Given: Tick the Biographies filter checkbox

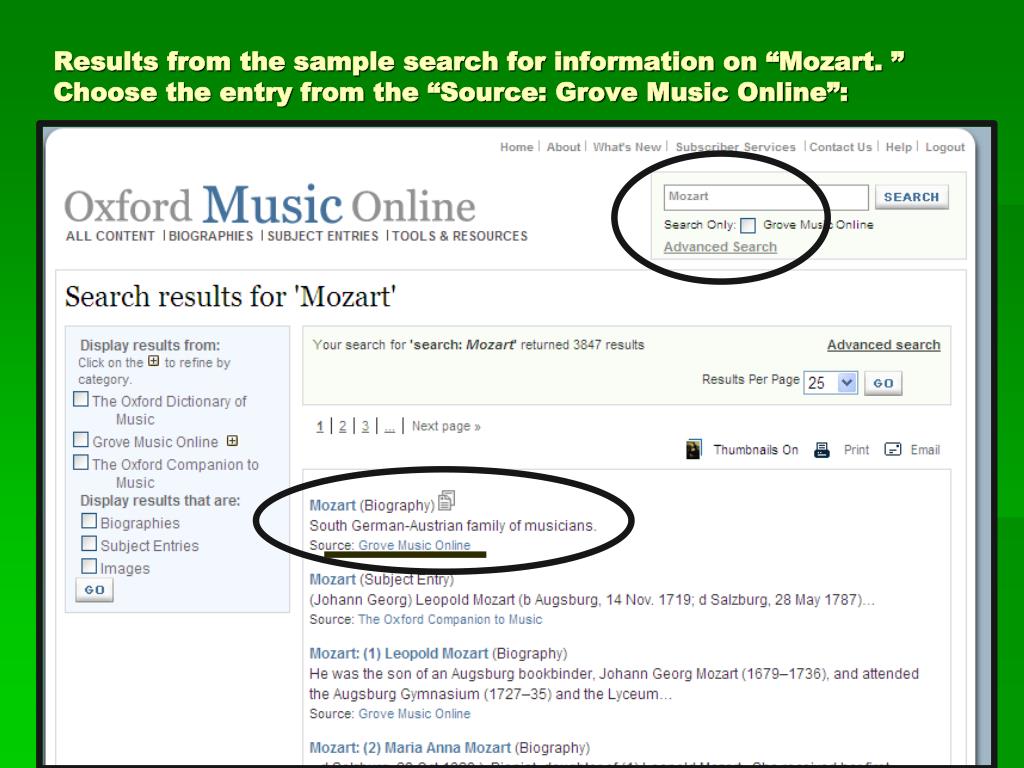Looking at the screenshot, I should 89,521.
